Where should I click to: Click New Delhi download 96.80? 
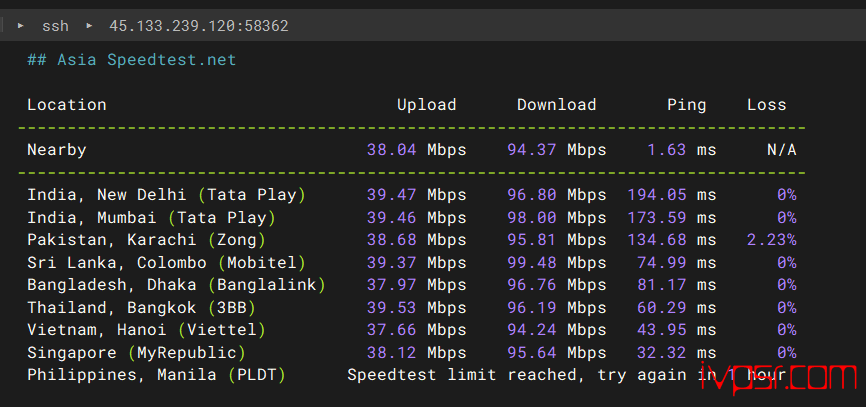point(532,195)
